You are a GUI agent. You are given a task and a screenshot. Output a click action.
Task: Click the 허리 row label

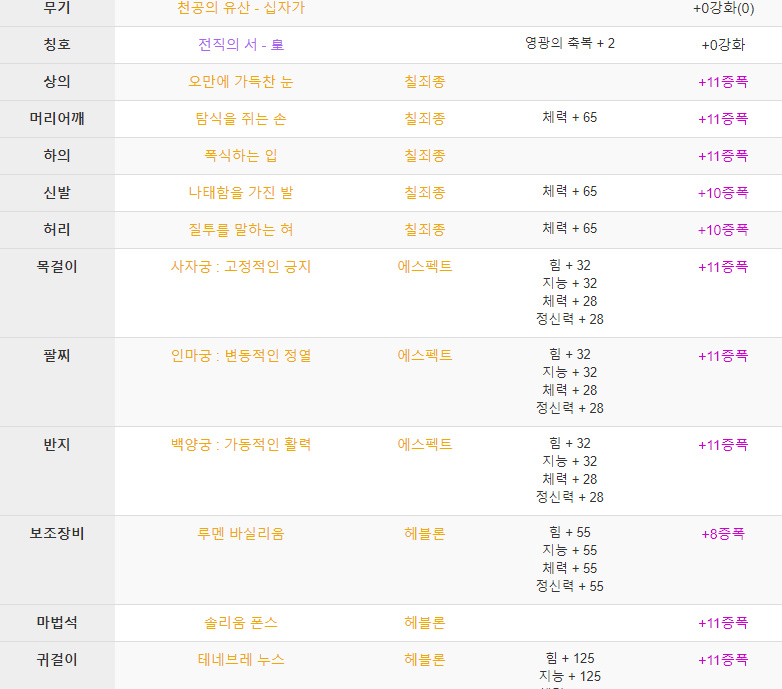[57, 229]
